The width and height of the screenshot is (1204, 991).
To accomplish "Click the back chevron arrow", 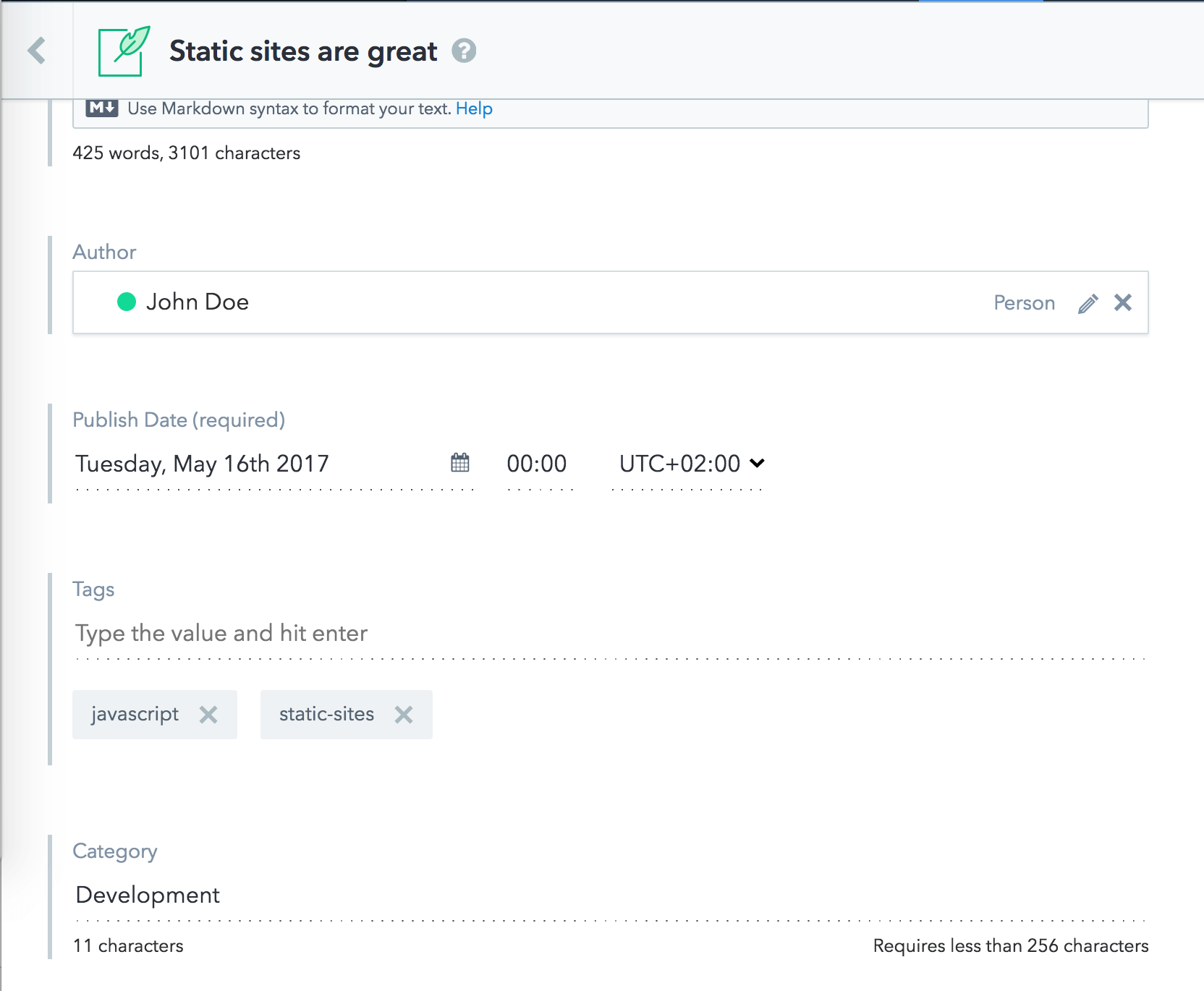I will 37,51.
